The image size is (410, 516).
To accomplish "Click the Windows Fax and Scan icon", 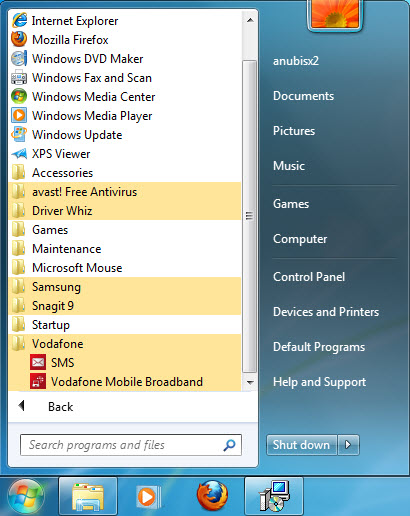I will pyautogui.click(x=19, y=78).
